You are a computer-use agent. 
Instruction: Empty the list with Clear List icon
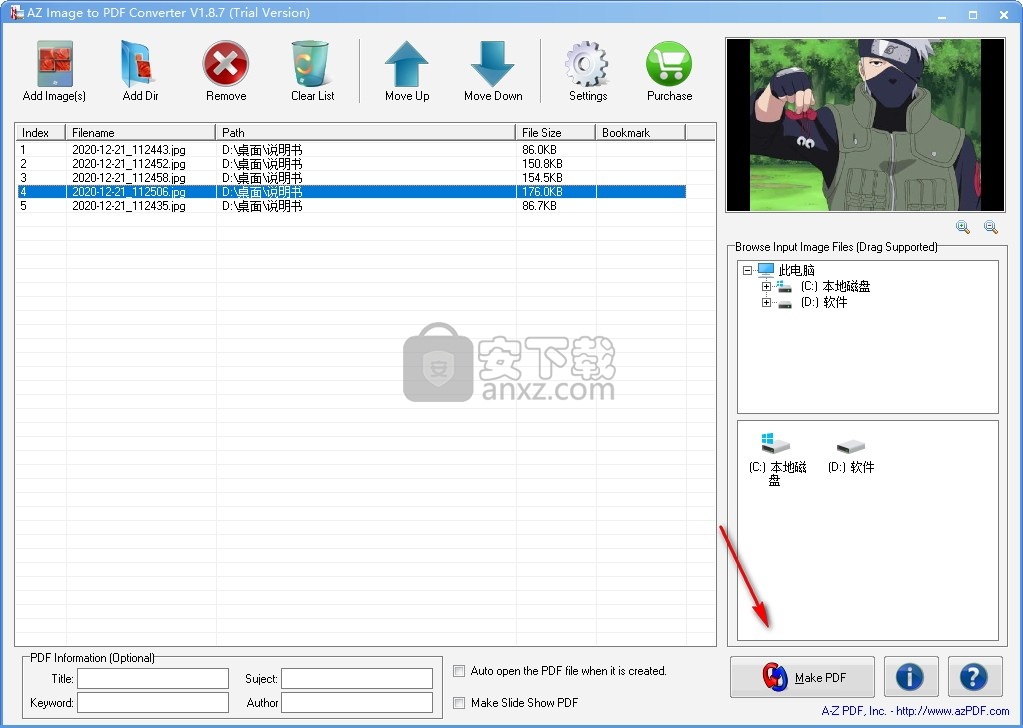311,64
